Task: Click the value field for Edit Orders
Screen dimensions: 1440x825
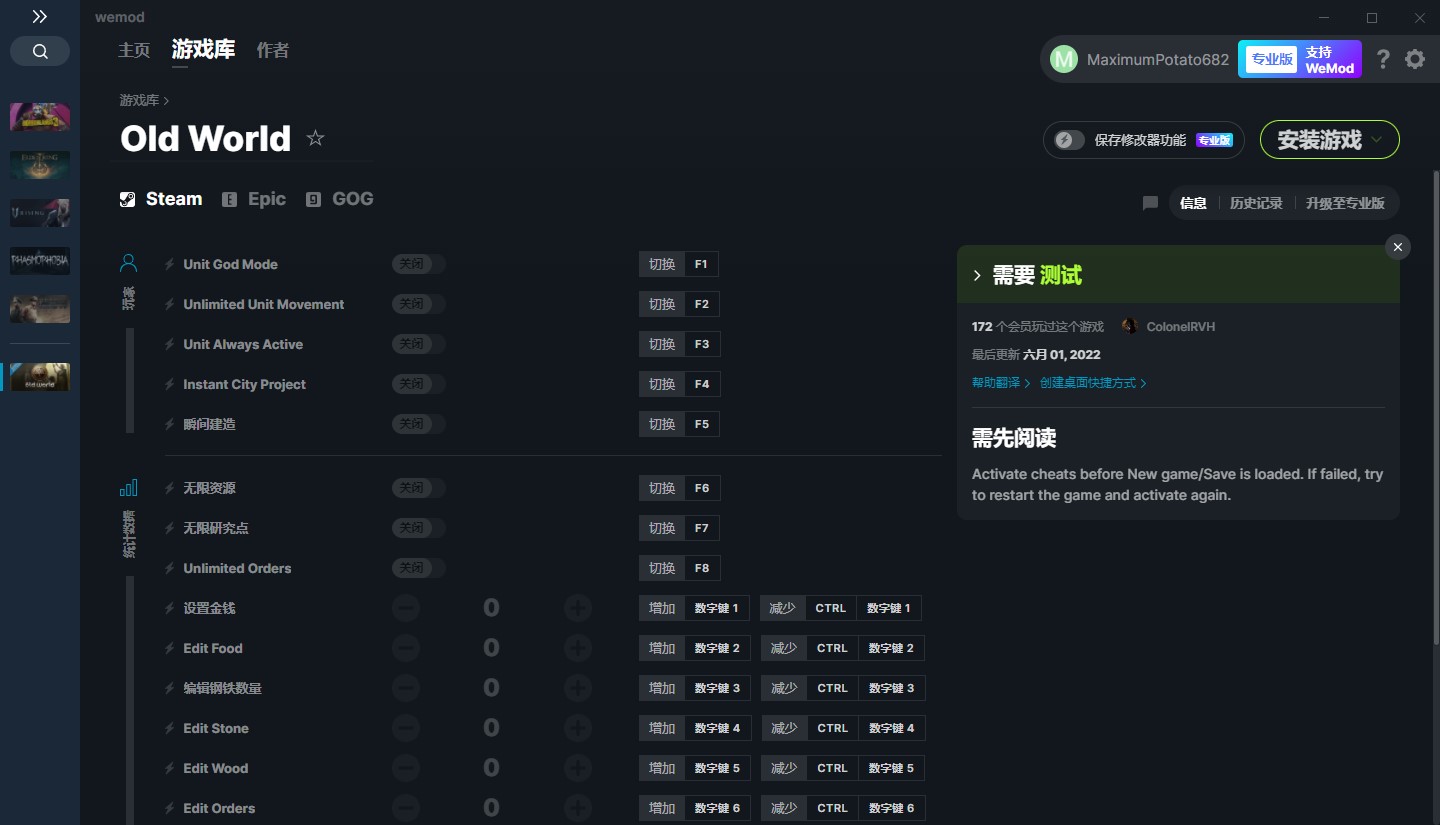Action: tap(491, 808)
